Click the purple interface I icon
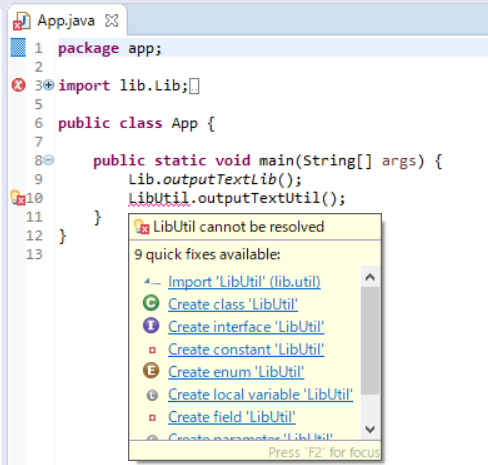 tap(151, 326)
